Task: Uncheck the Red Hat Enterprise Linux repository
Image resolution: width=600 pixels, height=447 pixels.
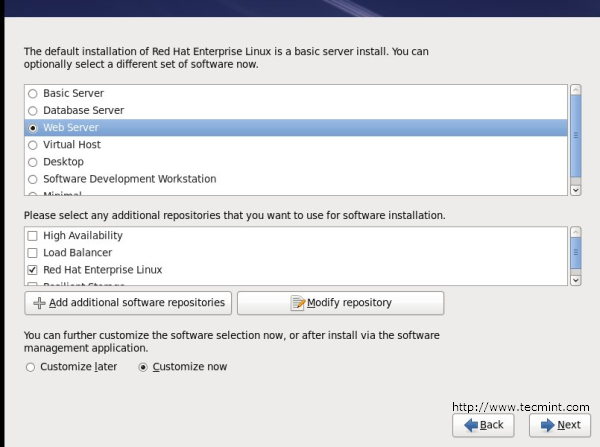Action: point(33,270)
